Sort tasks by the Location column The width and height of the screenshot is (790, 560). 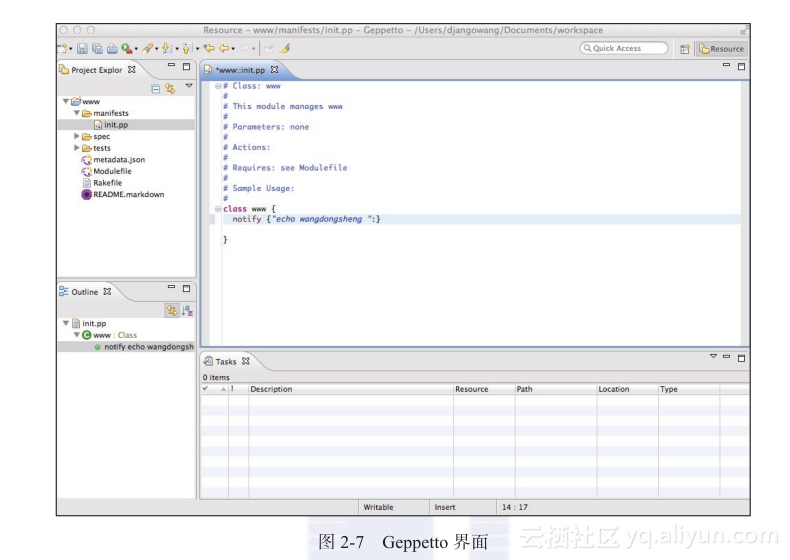(x=627, y=389)
